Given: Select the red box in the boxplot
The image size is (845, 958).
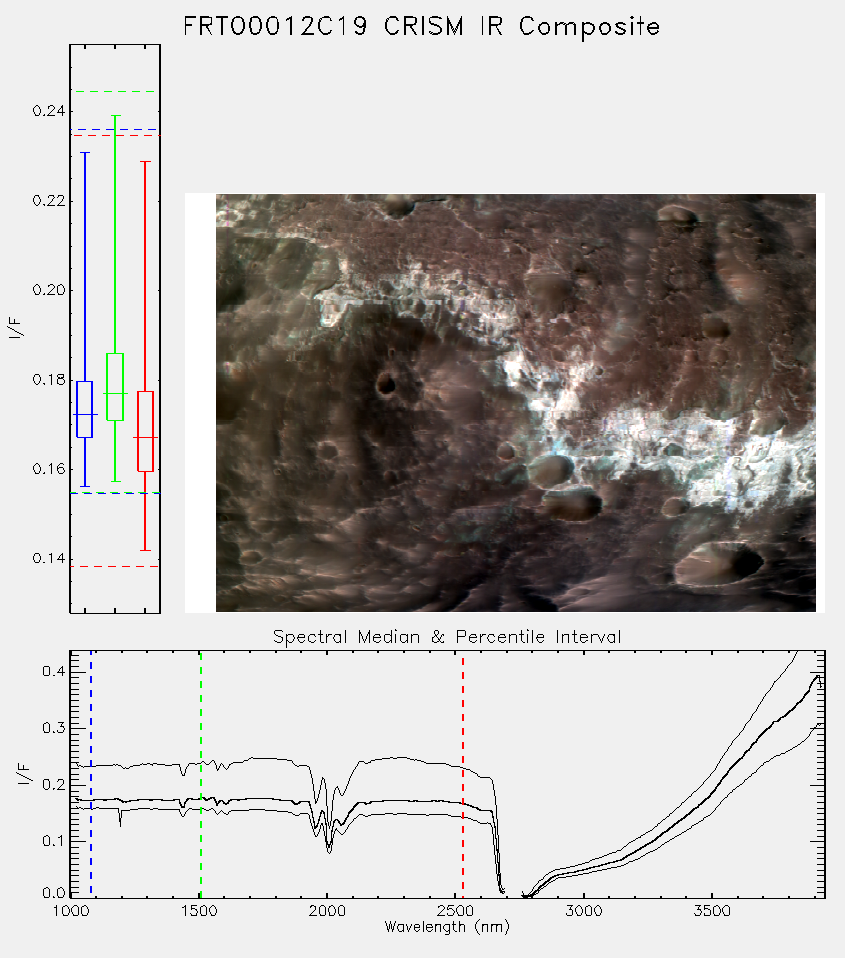Looking at the screenshot, I should click(145, 431).
